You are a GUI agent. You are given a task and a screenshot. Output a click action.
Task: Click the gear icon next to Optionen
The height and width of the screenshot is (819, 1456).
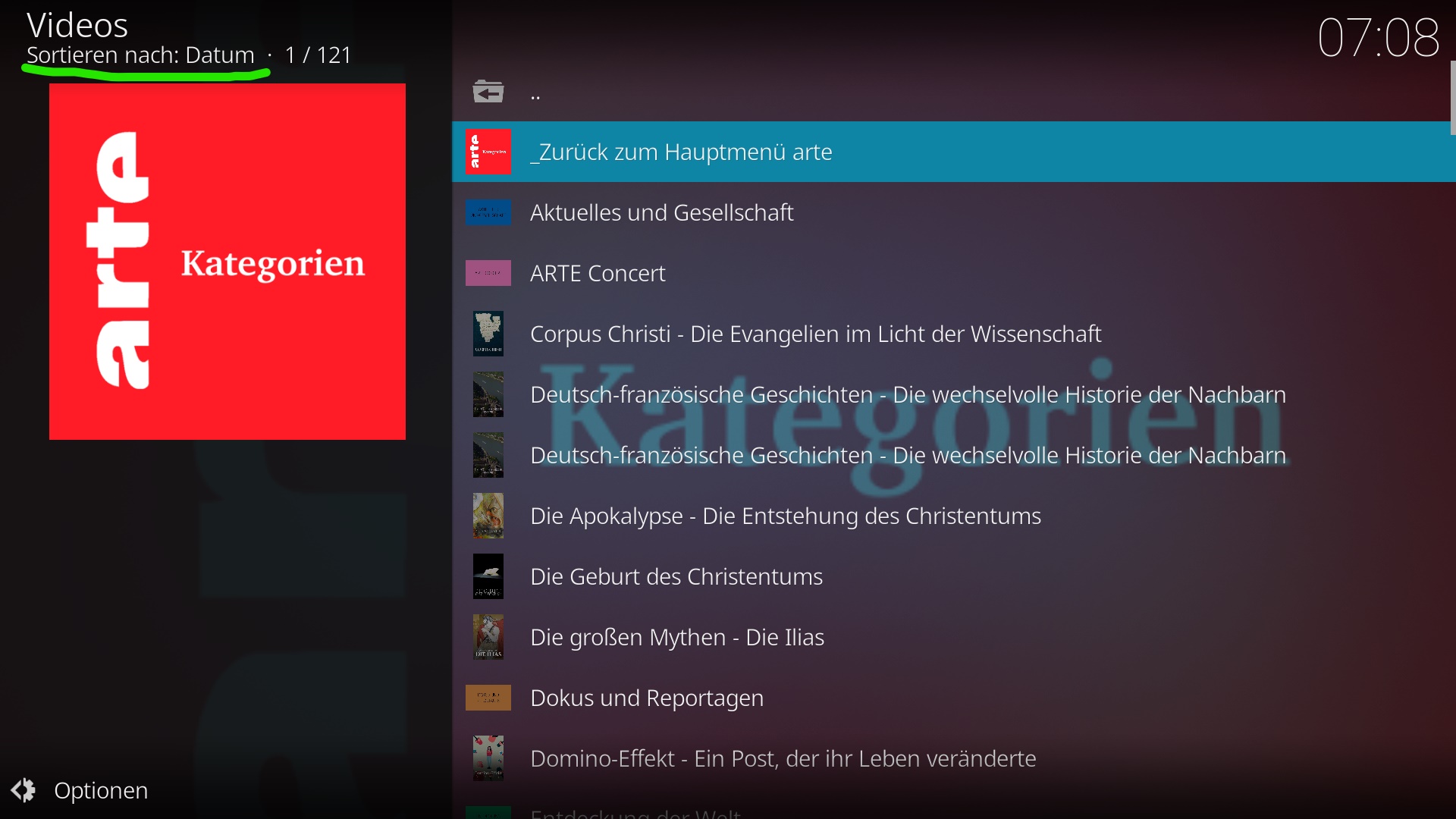pyautogui.click(x=24, y=790)
